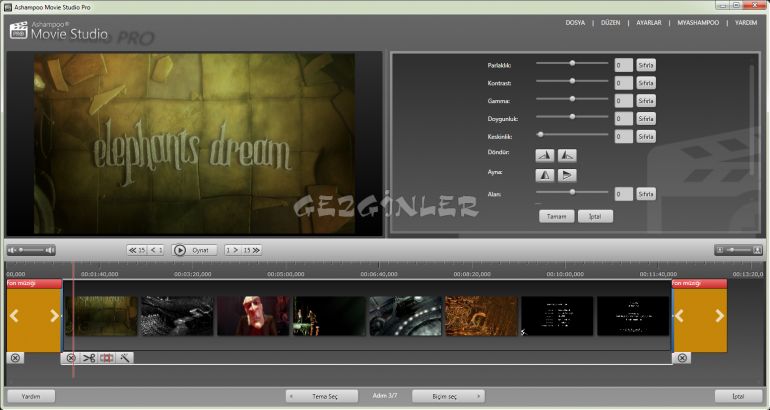Viewport: 770px width, 410px height.
Task: Go back with the Tema Seç button
Action: 322,396
